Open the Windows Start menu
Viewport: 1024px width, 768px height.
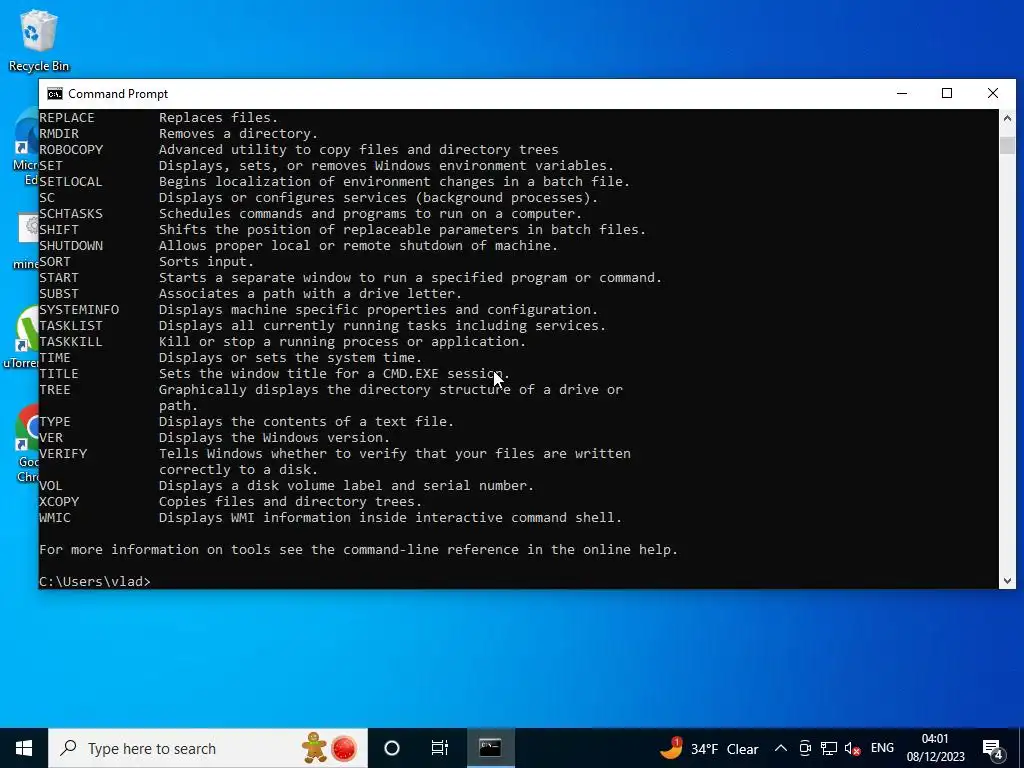[24, 748]
